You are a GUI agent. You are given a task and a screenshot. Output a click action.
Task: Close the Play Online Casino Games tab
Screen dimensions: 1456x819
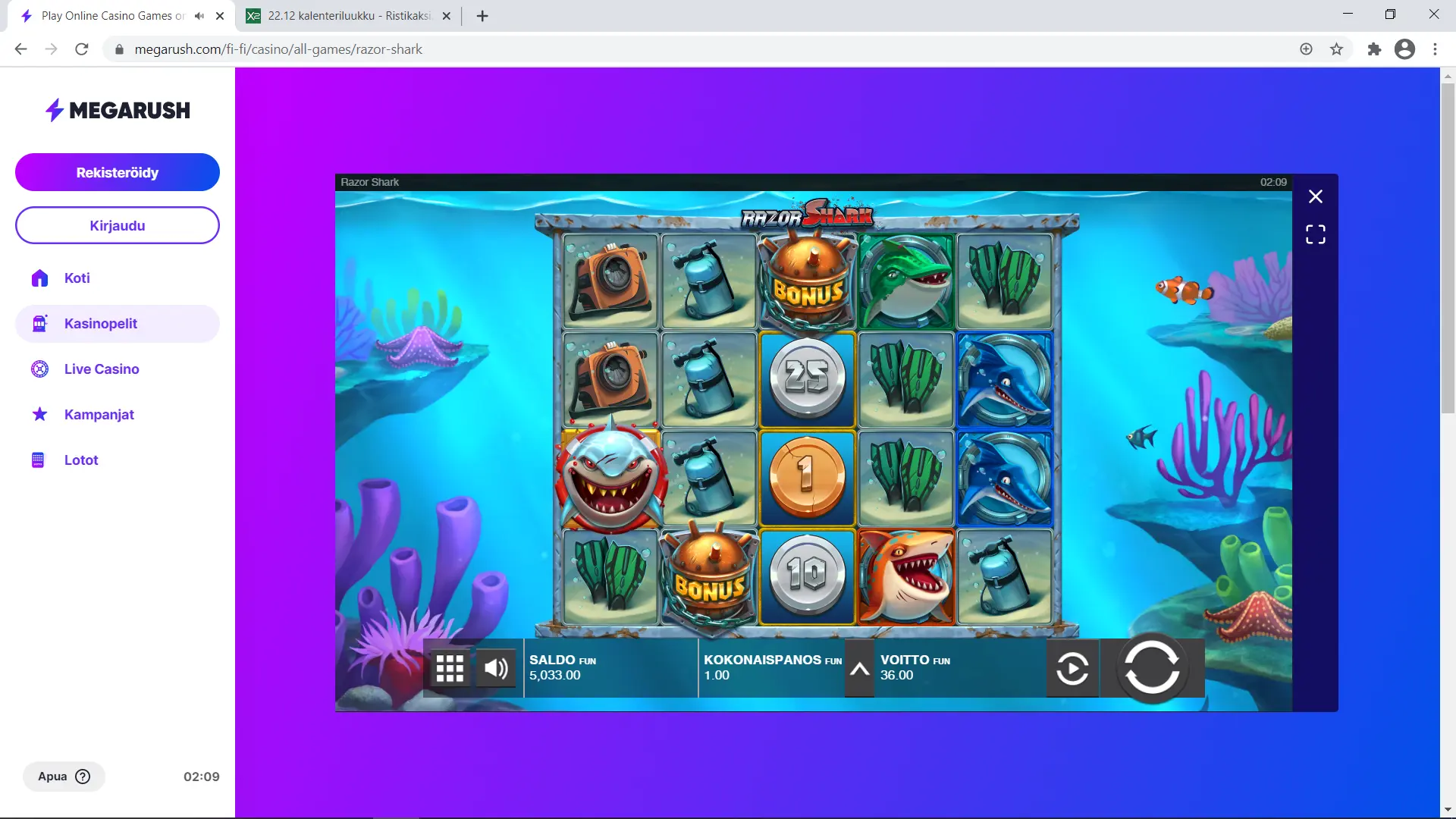click(220, 16)
